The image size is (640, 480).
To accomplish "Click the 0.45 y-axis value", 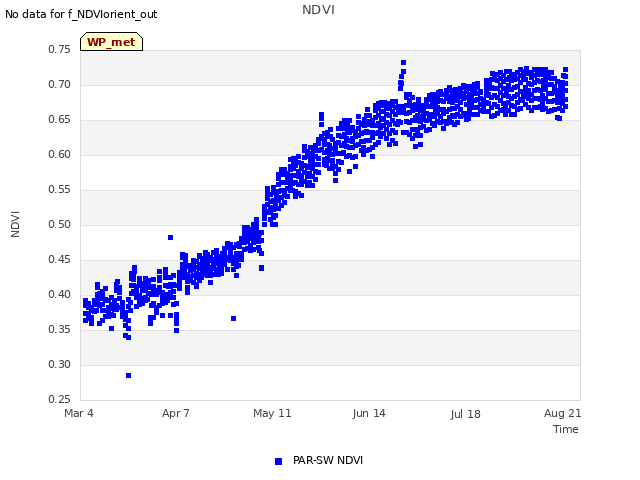I will pyautogui.click(x=59, y=260).
